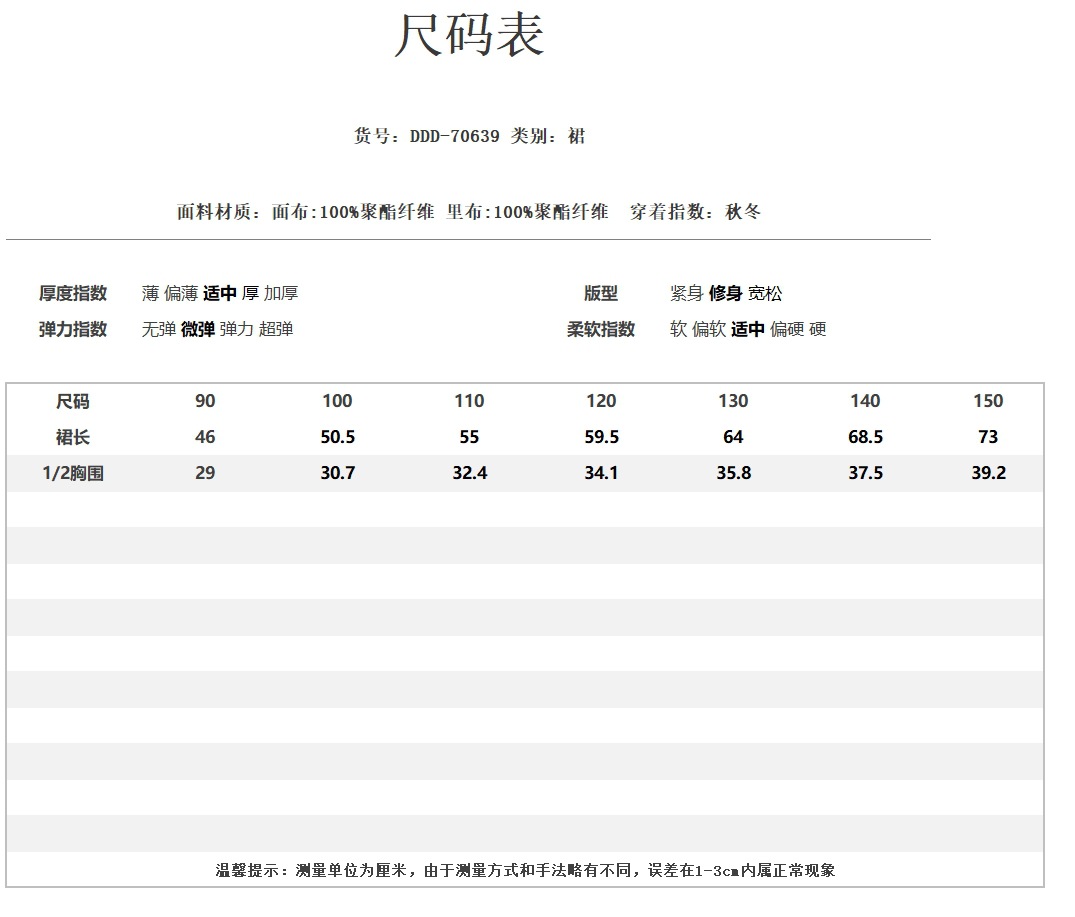
Task: Click the 无弹 elasticity option
Action: (159, 329)
